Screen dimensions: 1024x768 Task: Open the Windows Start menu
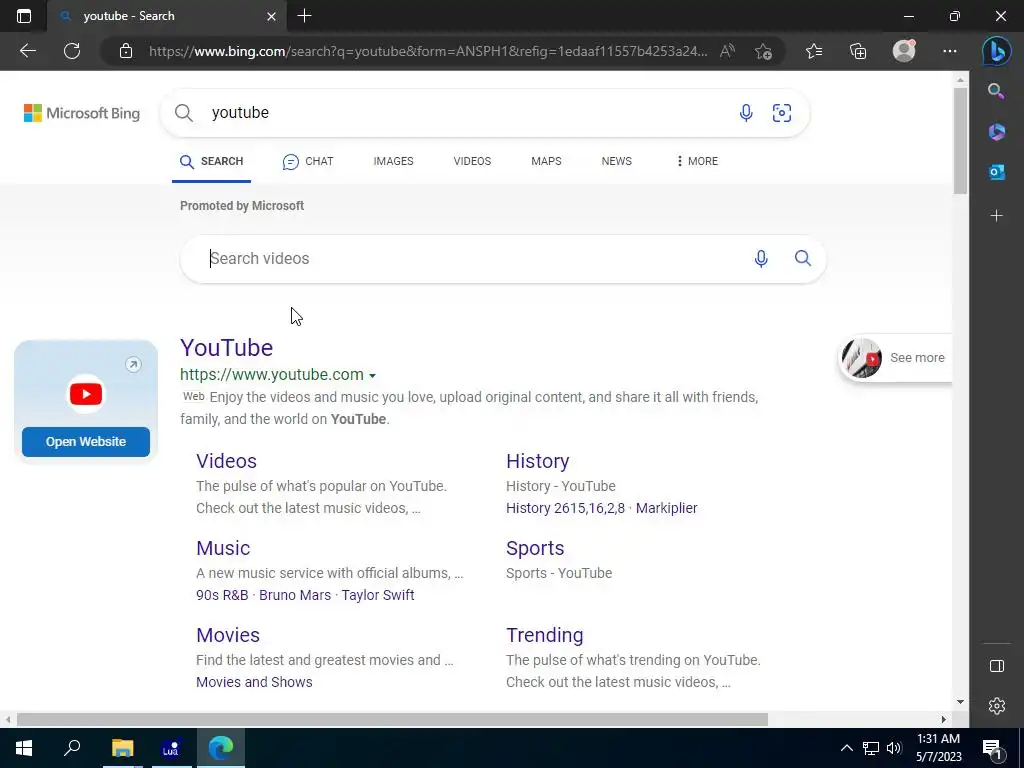pyautogui.click(x=24, y=748)
